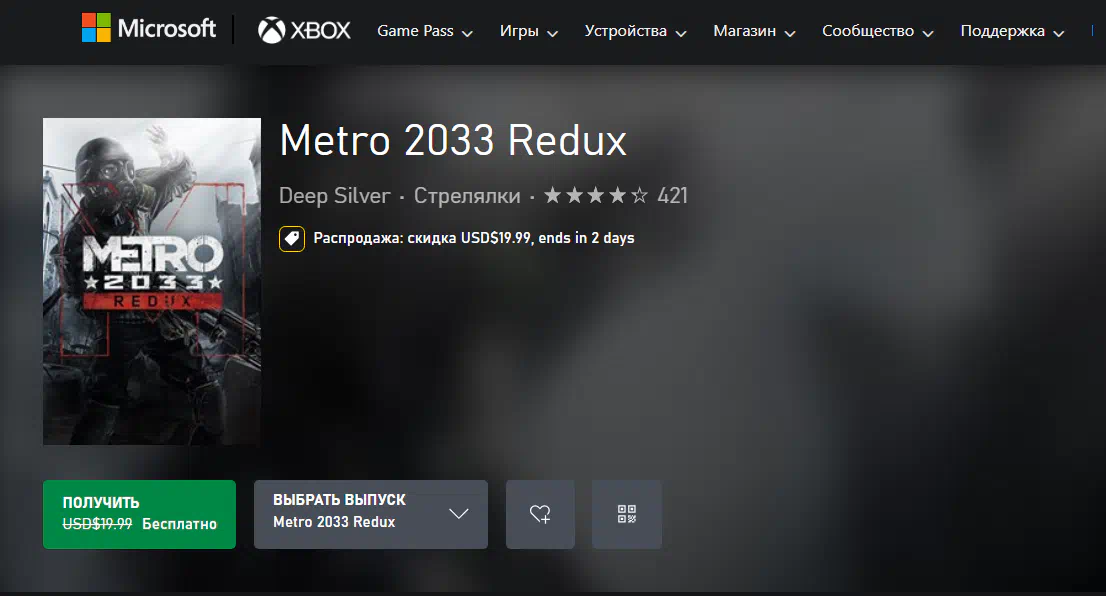Click the sale discount USD$19.99 notice text
This screenshot has height=596, width=1106.
[x=474, y=238]
